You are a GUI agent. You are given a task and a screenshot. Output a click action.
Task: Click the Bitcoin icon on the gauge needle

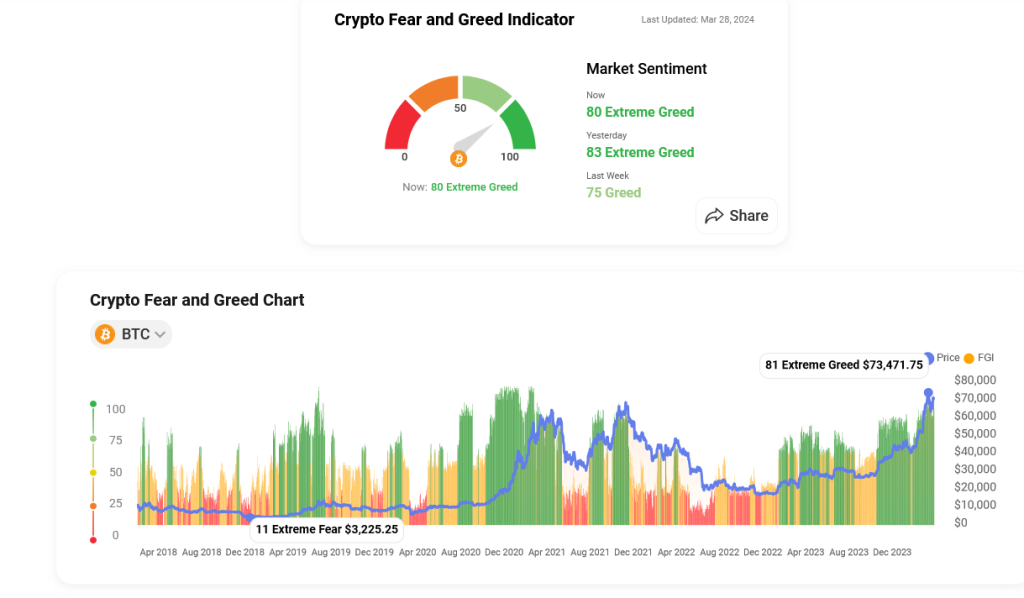tap(459, 159)
